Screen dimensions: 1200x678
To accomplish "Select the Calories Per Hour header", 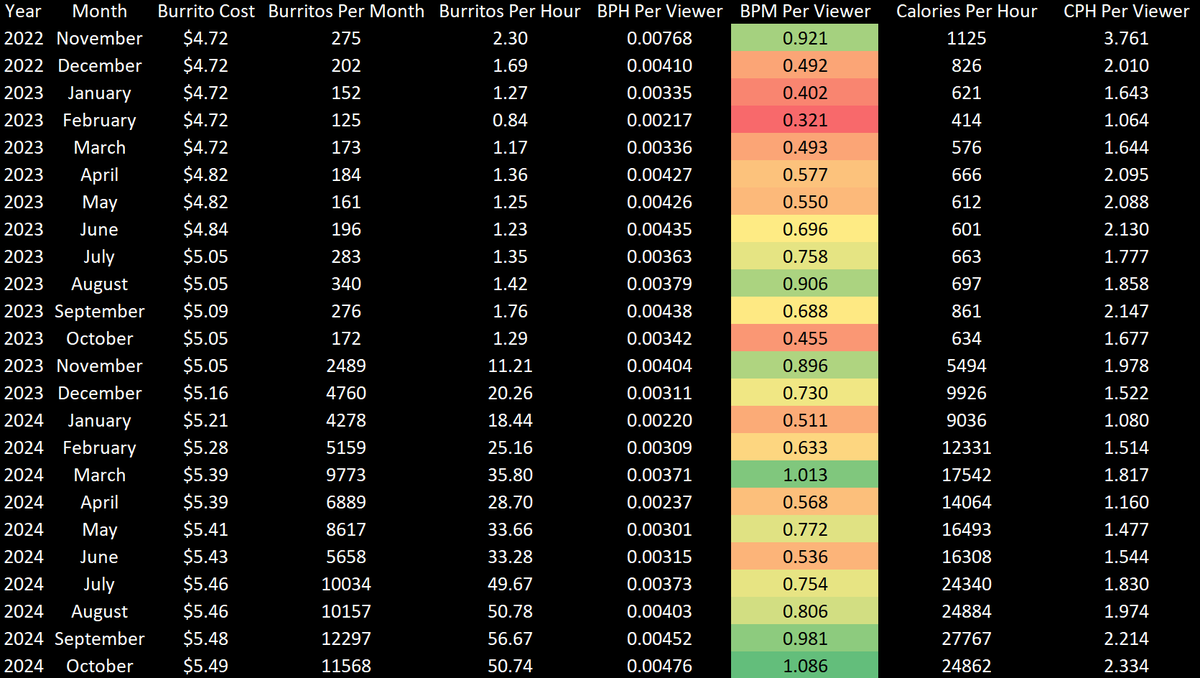I will pyautogui.click(x=966, y=12).
